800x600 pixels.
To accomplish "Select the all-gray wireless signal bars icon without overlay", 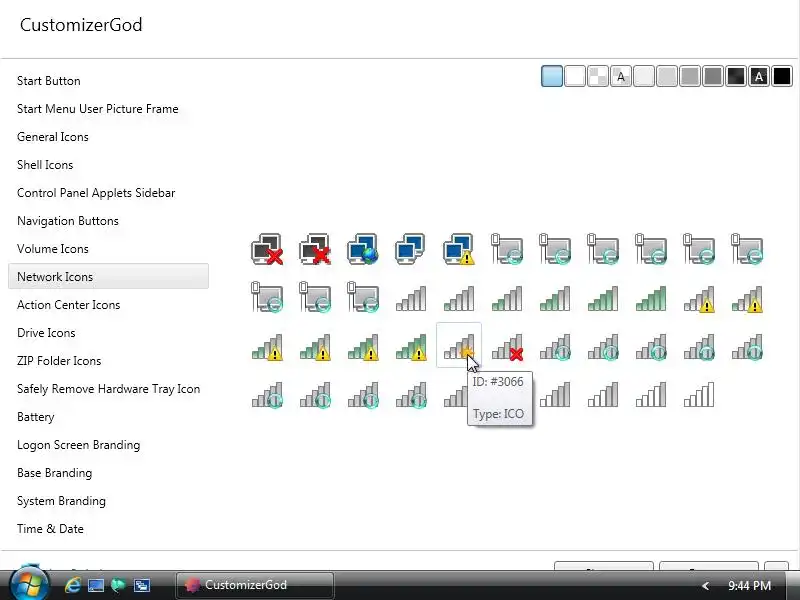I will pyautogui.click(x=411, y=298).
